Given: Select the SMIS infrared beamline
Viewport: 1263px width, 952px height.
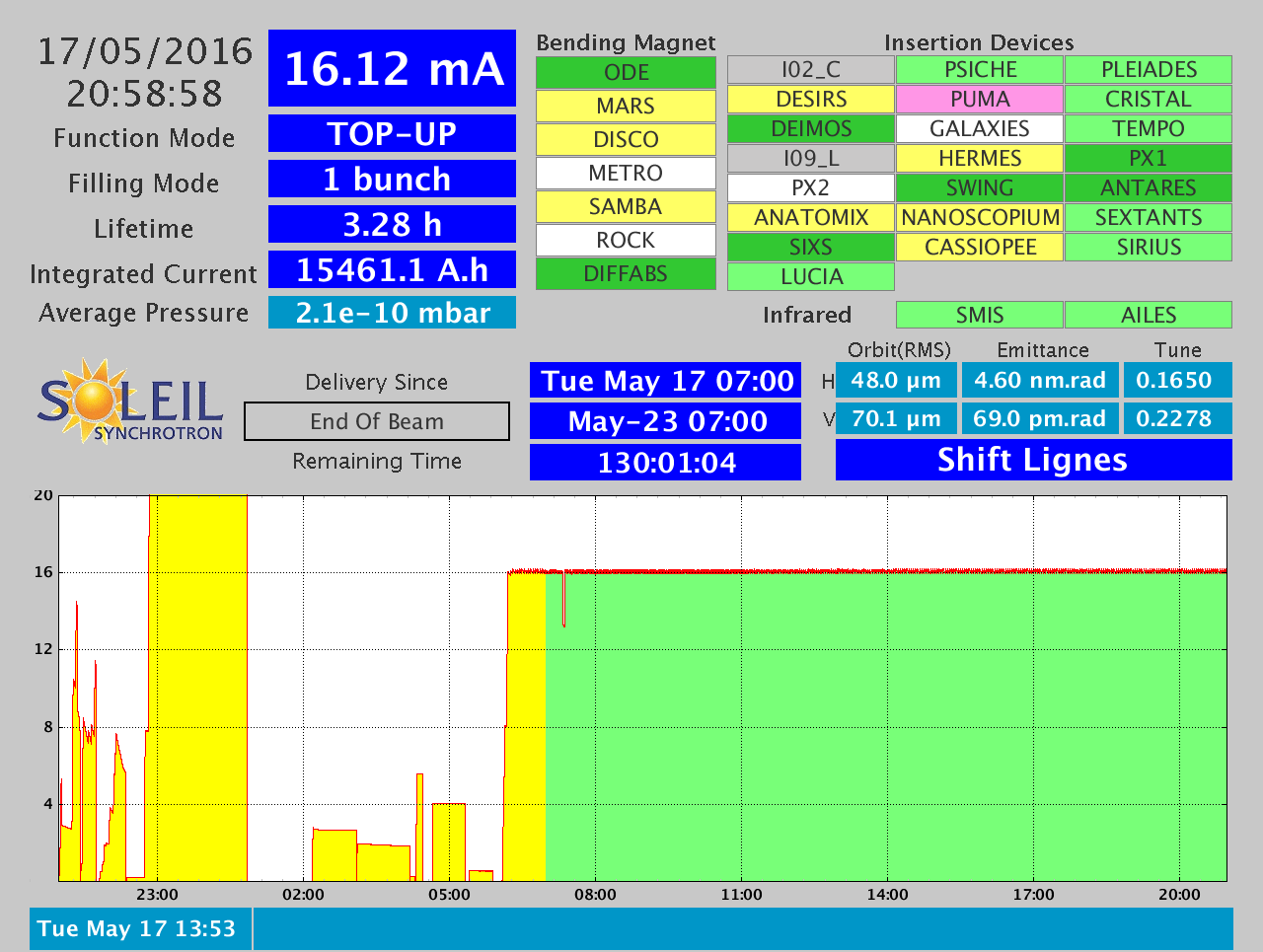Looking at the screenshot, I should point(980,315).
